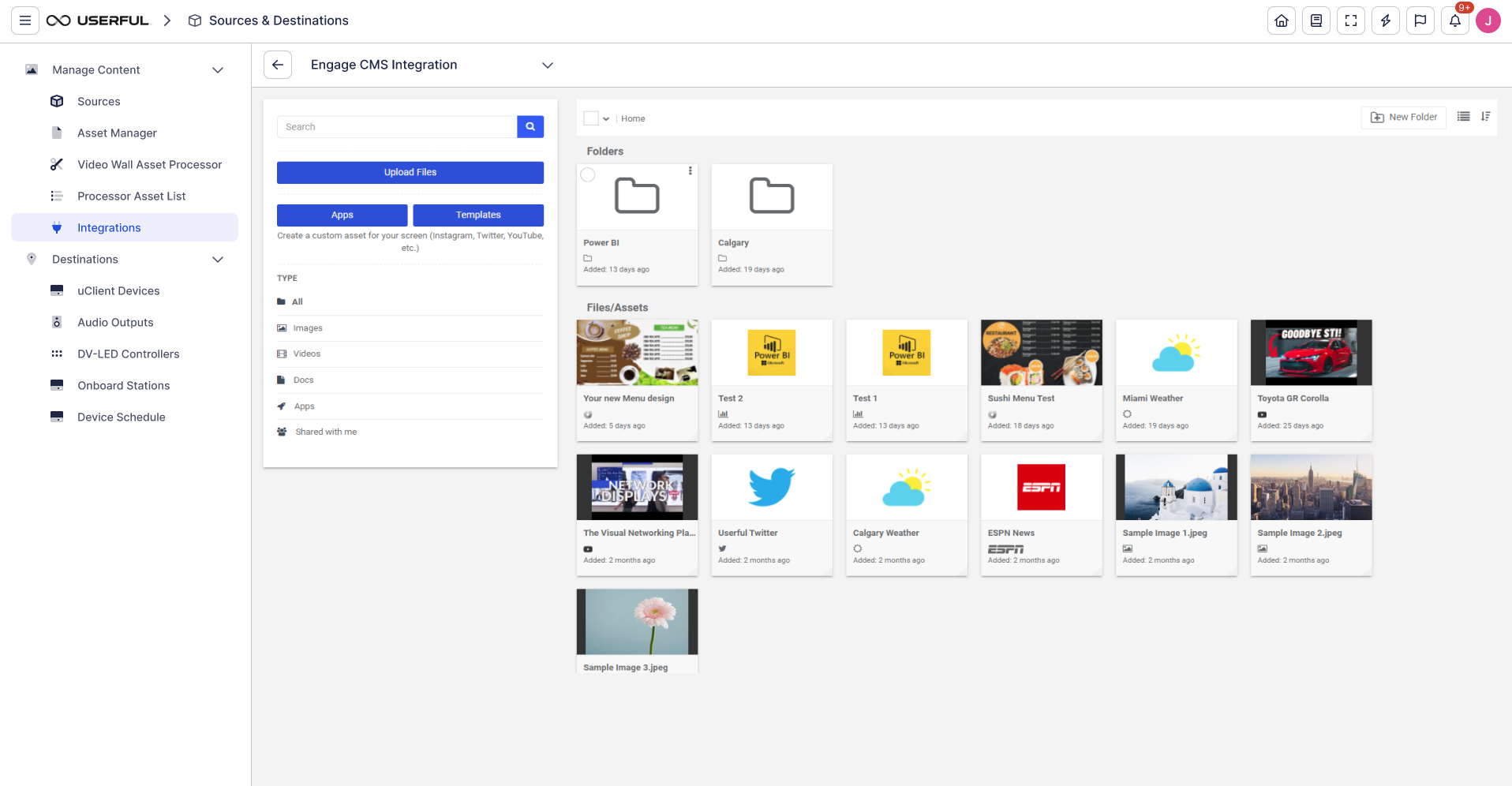Open Audio Outputs settings

pos(115,322)
